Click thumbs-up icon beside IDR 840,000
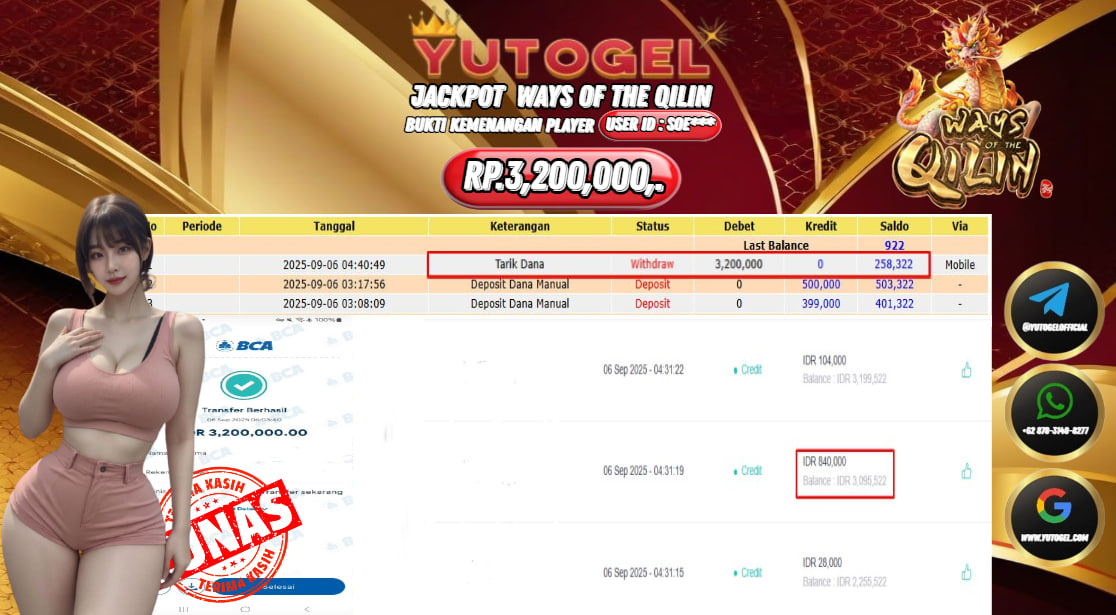Screen dimensions: 1116x615 point(966,471)
